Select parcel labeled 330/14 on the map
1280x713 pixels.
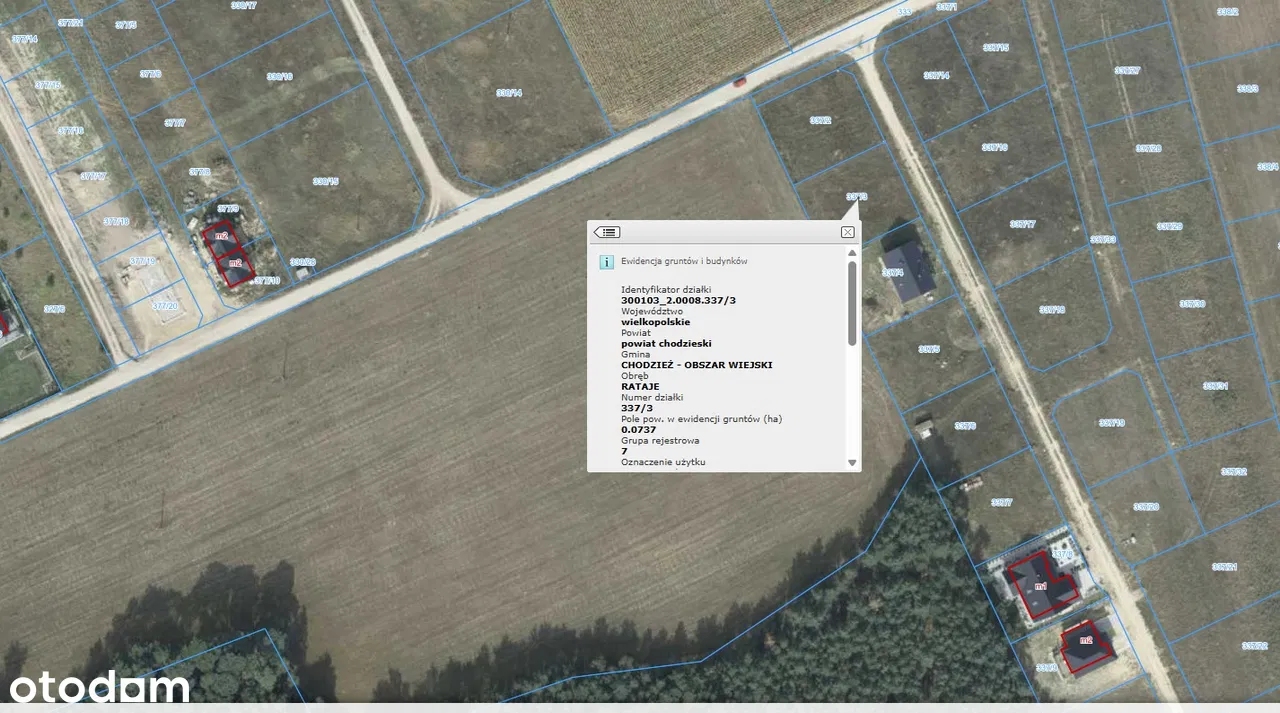(508, 93)
